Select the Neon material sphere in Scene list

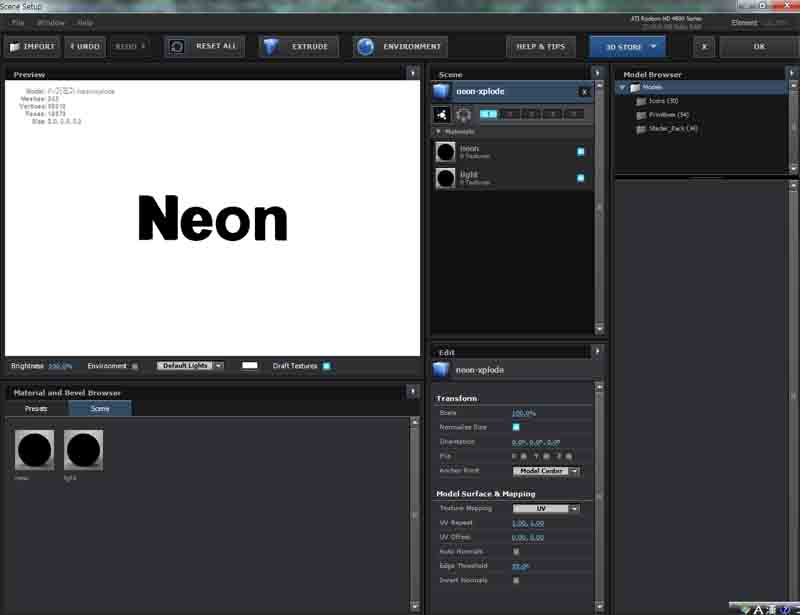pyautogui.click(x=445, y=152)
